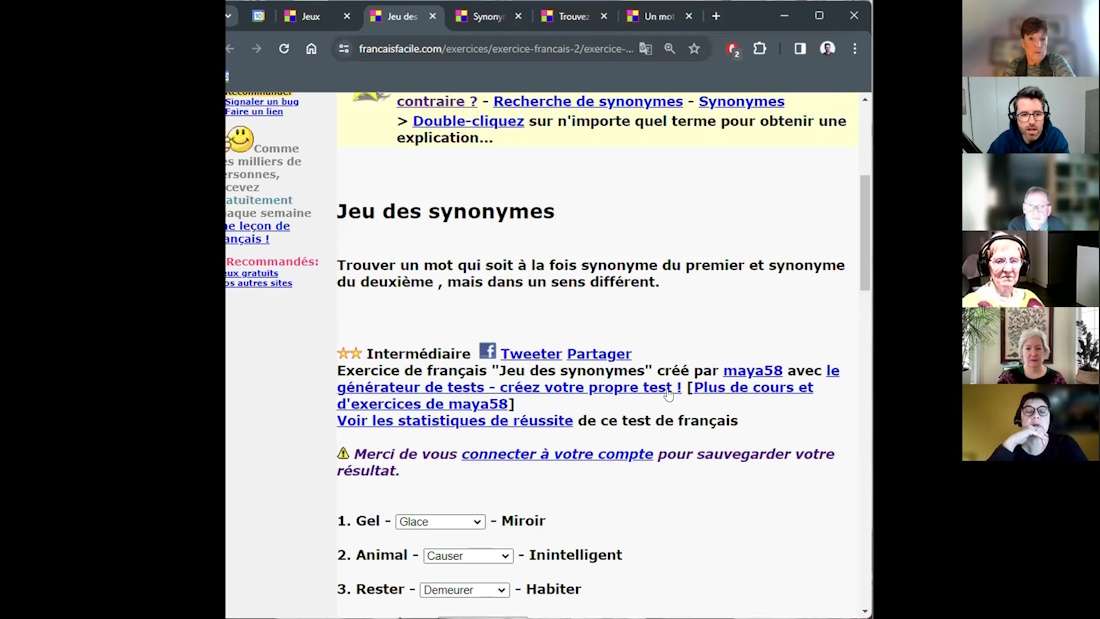Close the "Jeux" tab
Image resolution: width=1100 pixels, height=619 pixels.
coord(347,16)
